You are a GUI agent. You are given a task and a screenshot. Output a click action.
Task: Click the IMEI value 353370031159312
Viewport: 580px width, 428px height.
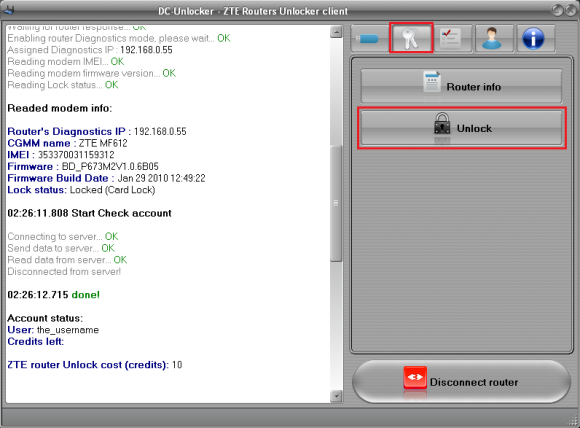76,155
